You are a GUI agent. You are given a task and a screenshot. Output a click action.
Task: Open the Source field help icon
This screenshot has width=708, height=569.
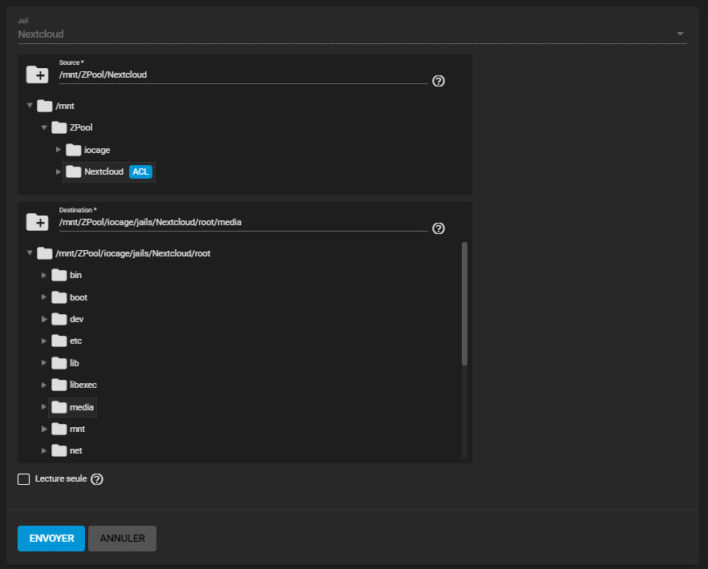[438, 81]
